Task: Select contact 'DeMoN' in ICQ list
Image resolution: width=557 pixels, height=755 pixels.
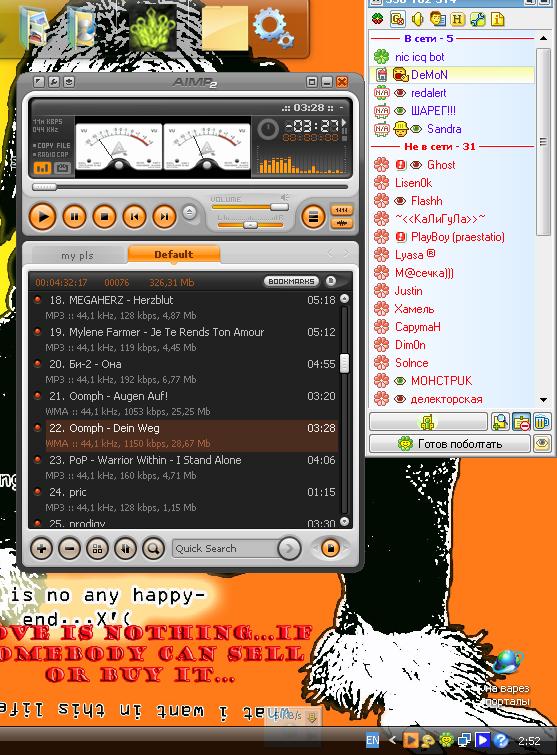Action: [x=453, y=75]
